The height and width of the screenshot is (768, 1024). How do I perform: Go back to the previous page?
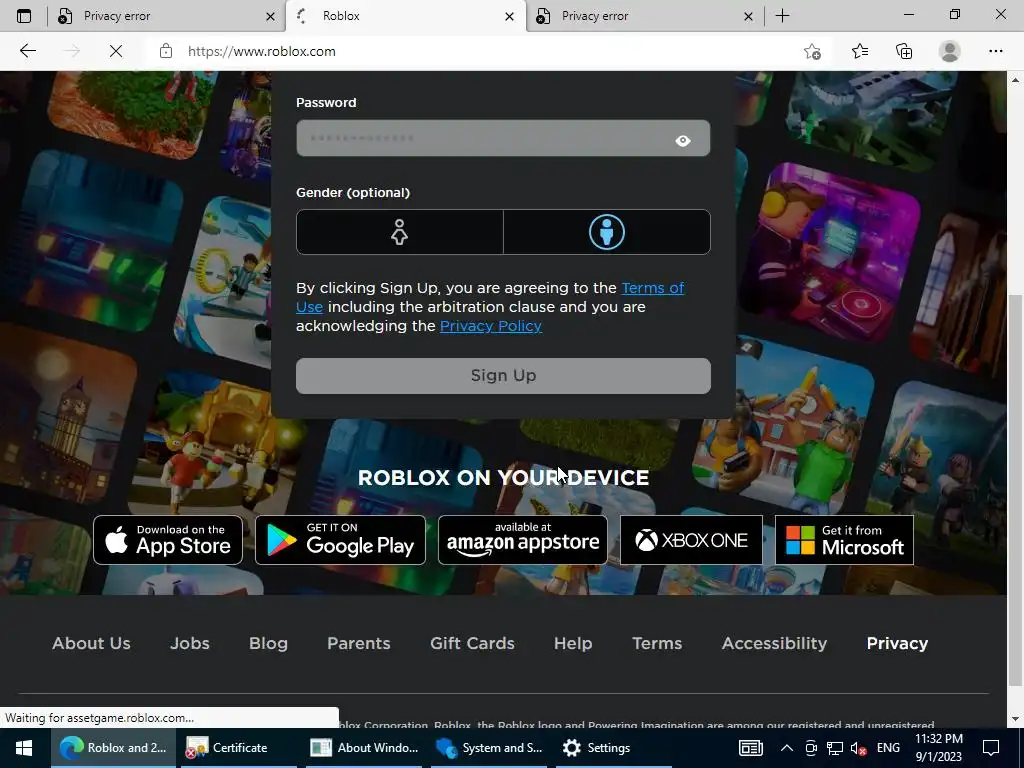coord(27,51)
